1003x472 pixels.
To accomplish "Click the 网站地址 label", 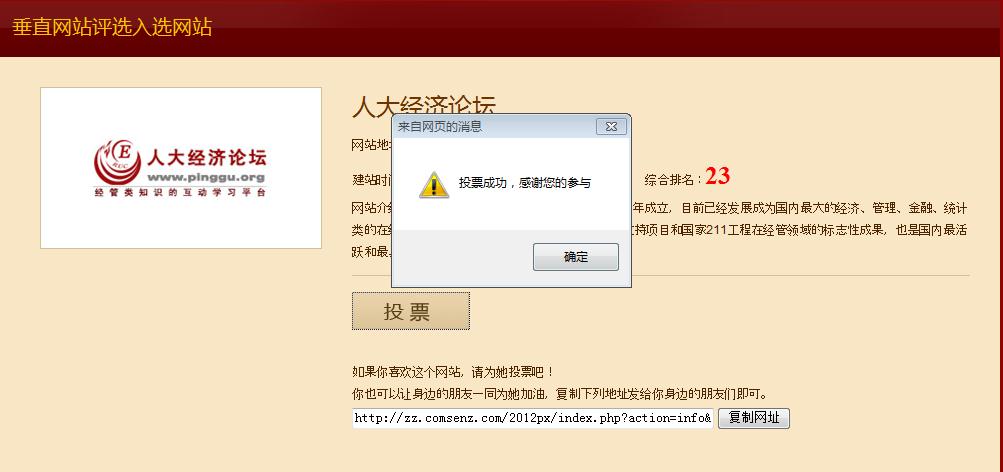I will click(x=372, y=145).
